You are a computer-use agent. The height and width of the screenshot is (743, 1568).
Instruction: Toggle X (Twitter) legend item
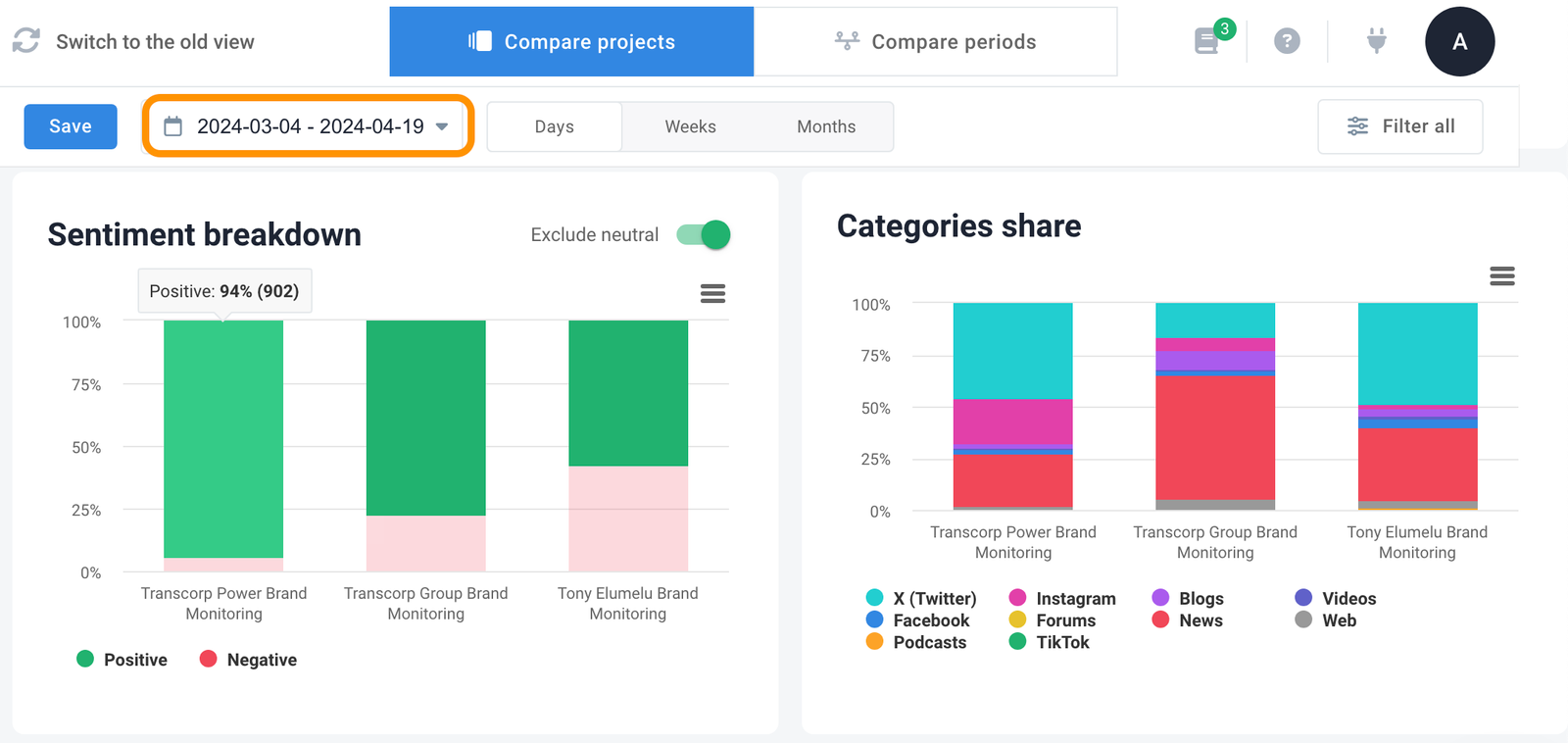(921, 598)
